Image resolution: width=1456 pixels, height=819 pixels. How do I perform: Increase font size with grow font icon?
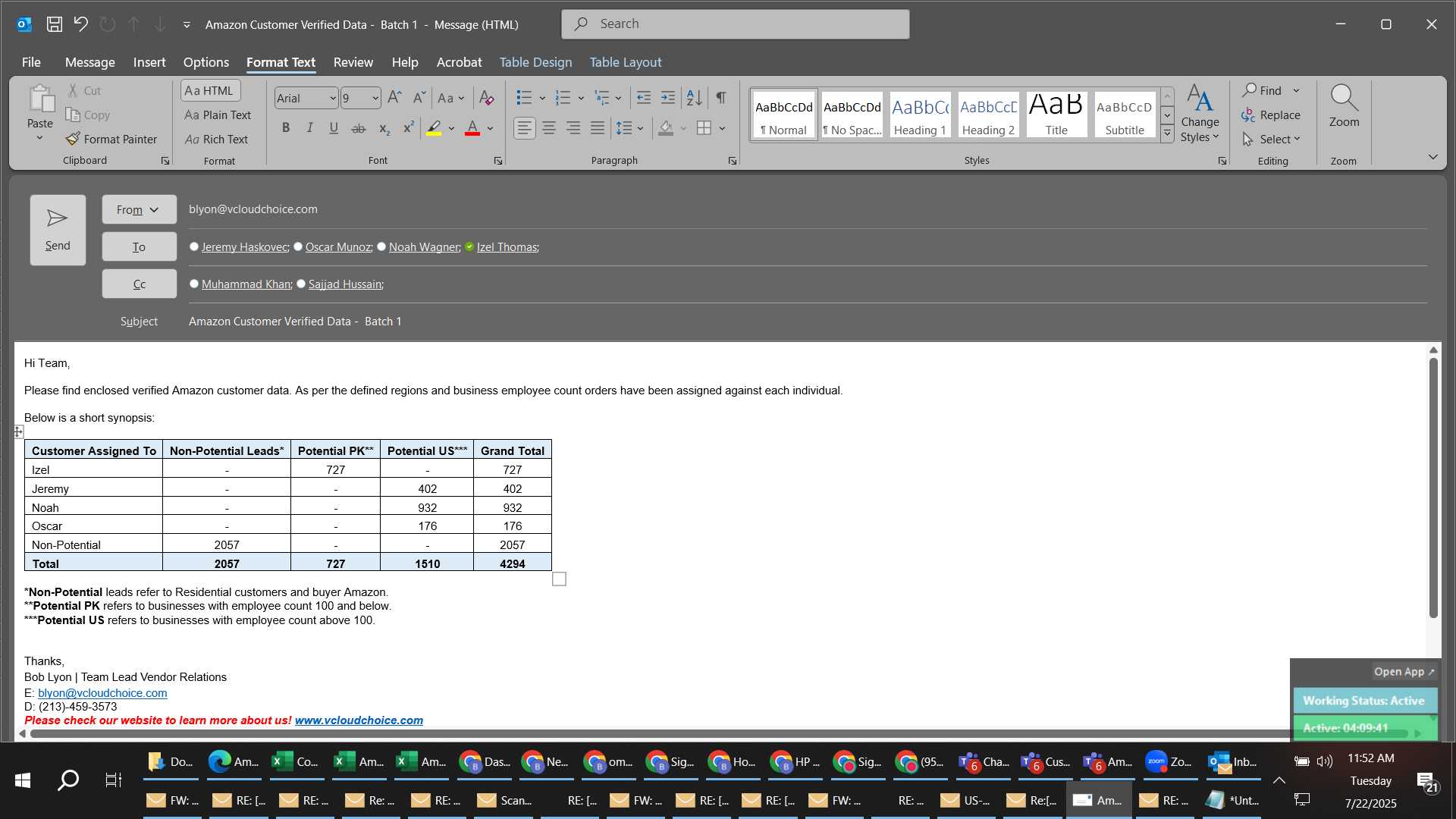click(394, 97)
